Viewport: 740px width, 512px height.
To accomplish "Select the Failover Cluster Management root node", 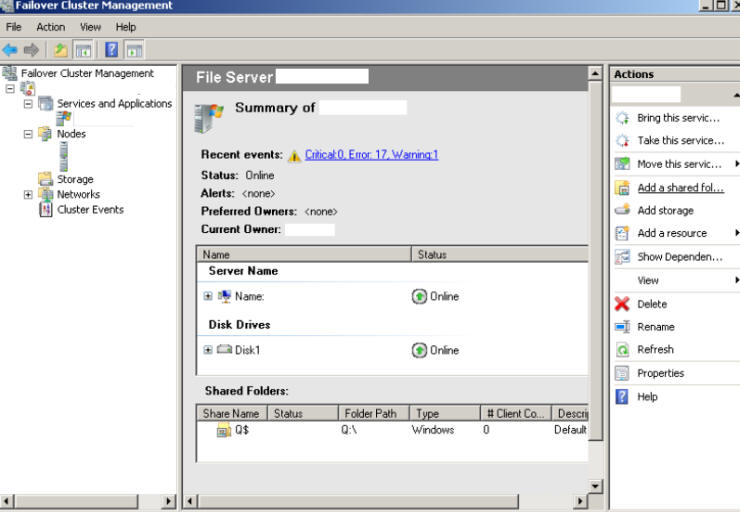I will click(x=87, y=73).
